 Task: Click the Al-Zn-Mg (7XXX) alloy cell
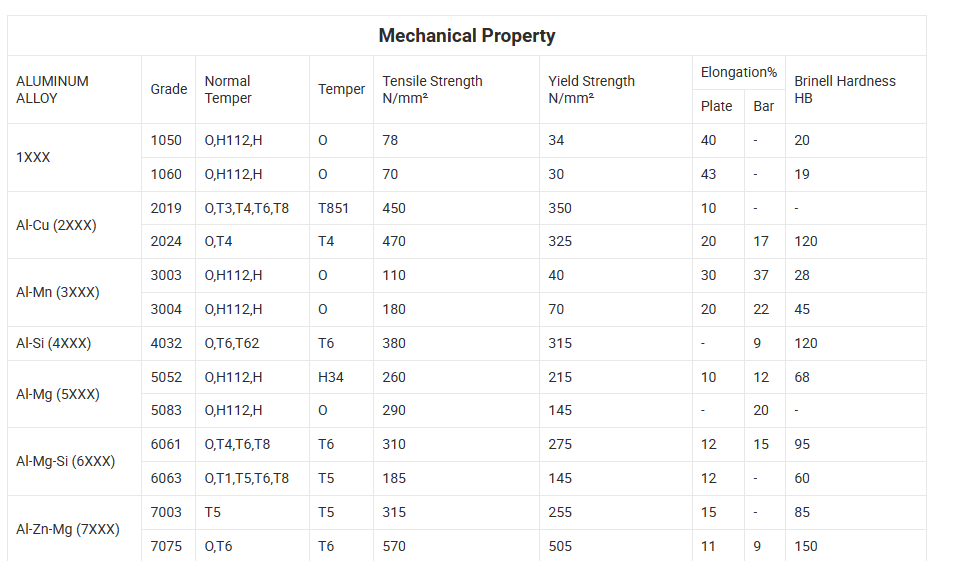click(x=67, y=529)
